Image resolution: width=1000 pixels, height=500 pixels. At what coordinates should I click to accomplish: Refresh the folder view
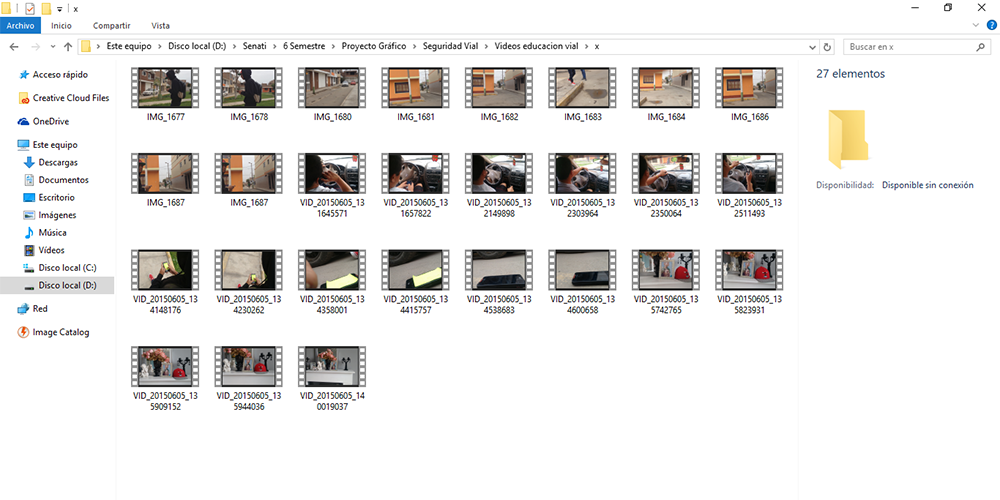click(x=828, y=47)
